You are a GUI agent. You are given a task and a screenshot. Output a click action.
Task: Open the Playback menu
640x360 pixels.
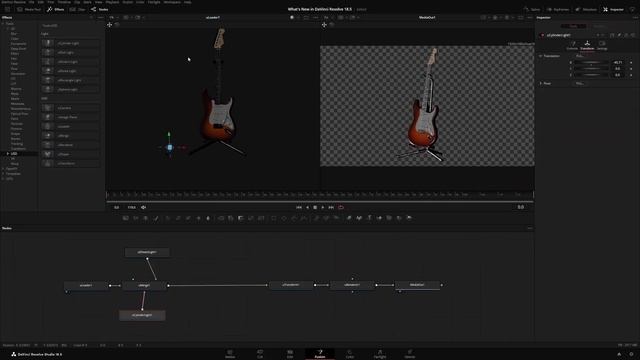pyautogui.click(x=112, y=2)
